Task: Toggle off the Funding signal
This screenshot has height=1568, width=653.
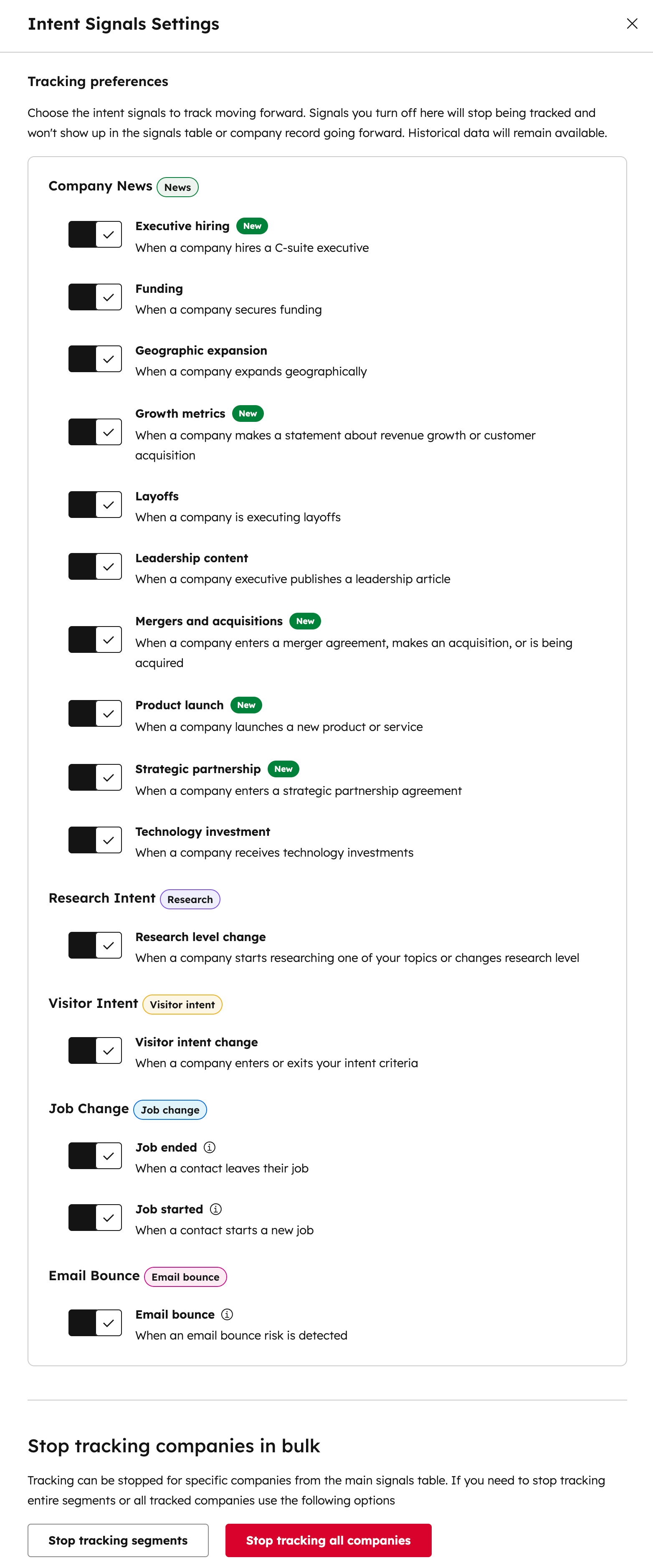Action: click(95, 297)
